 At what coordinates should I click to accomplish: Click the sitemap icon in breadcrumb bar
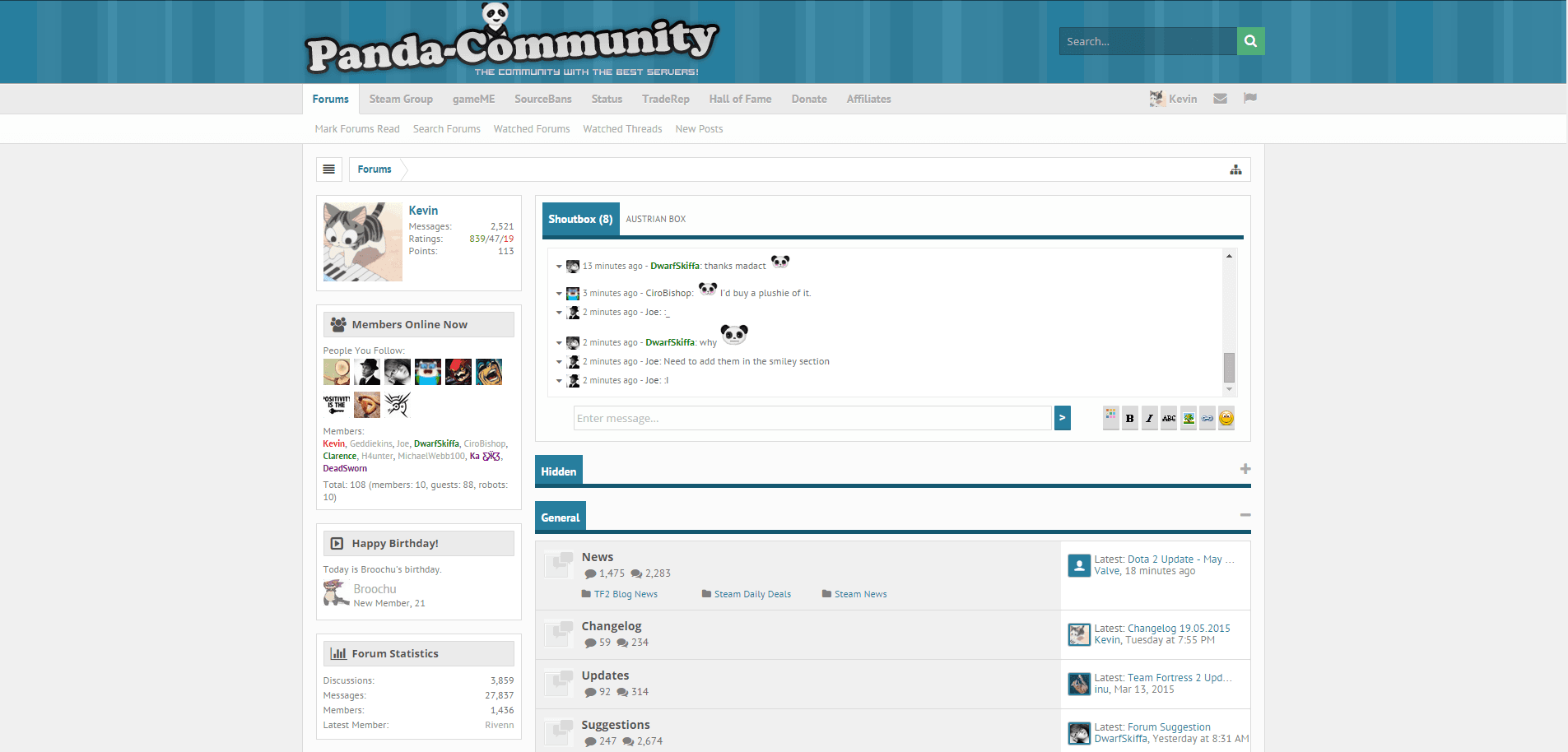1235,169
